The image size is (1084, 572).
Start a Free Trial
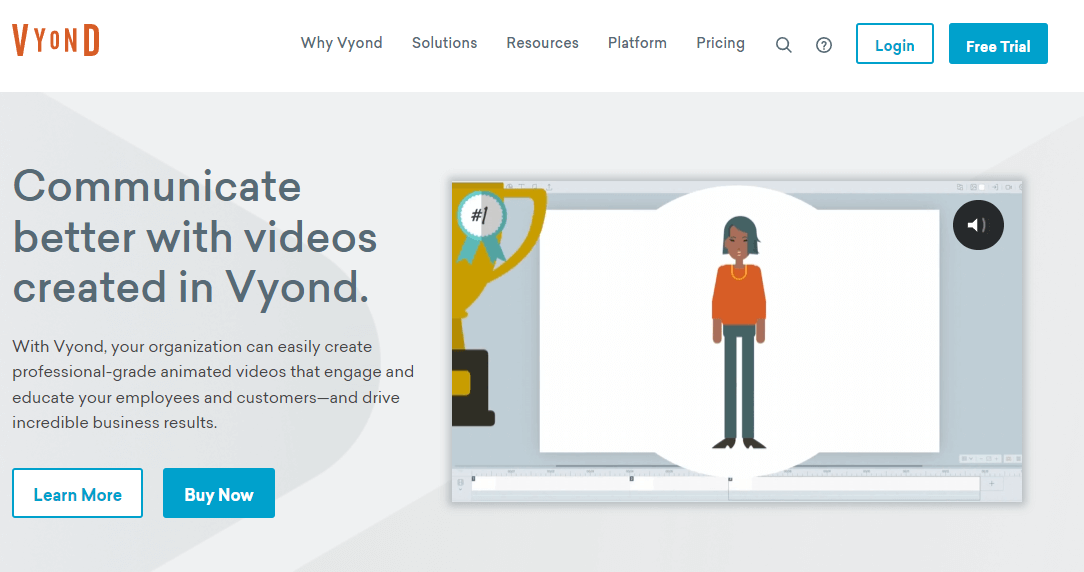click(998, 44)
